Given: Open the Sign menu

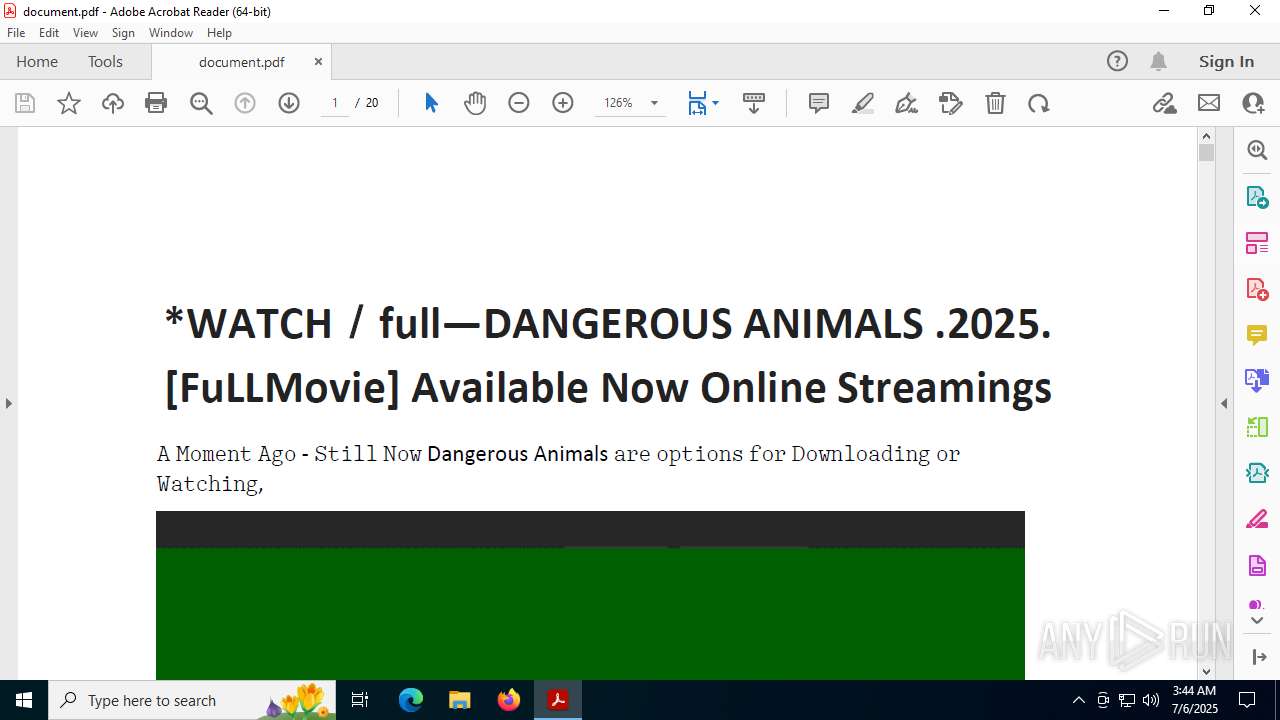Looking at the screenshot, I should 123,33.
